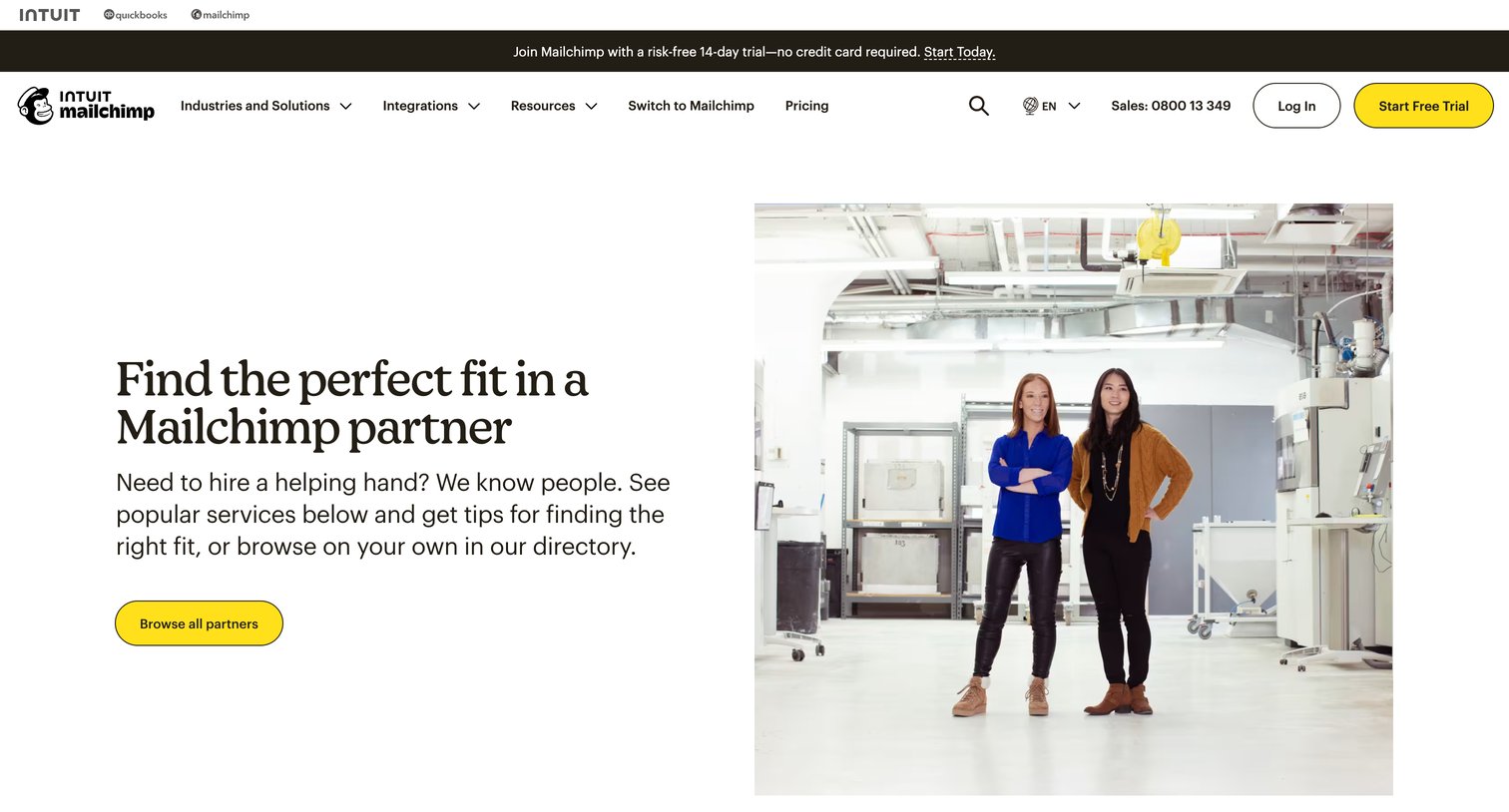Click the Intuit logo in top bar
The height and width of the screenshot is (812, 1509).
49,15
